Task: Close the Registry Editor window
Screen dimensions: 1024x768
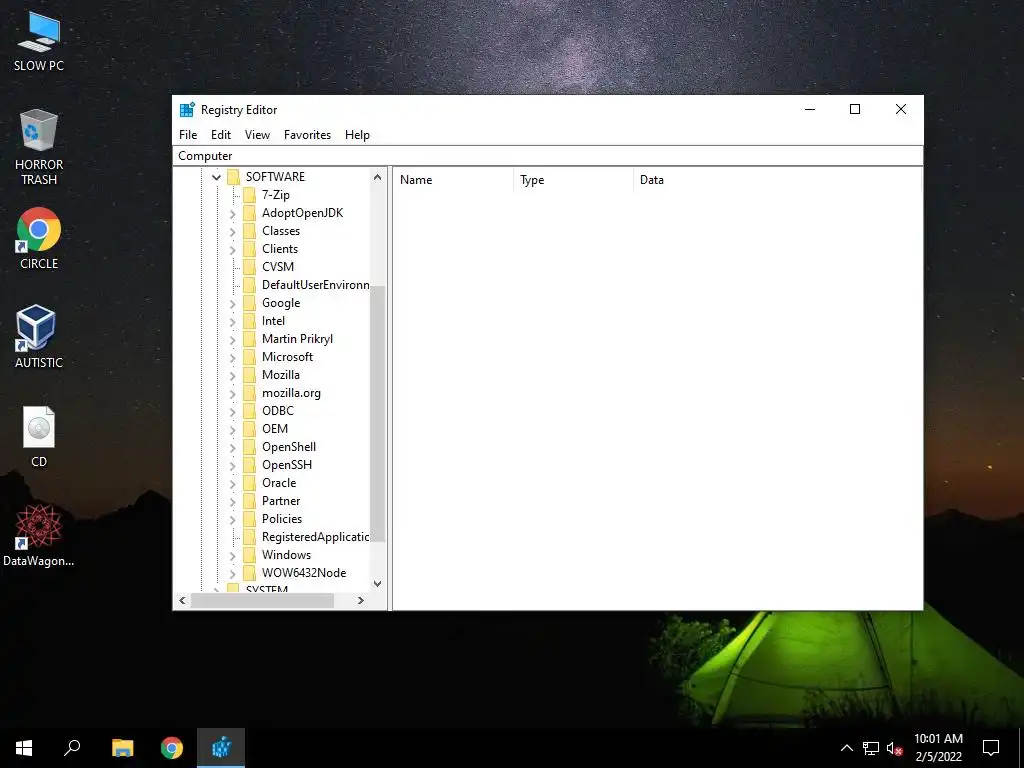Action: 901,109
